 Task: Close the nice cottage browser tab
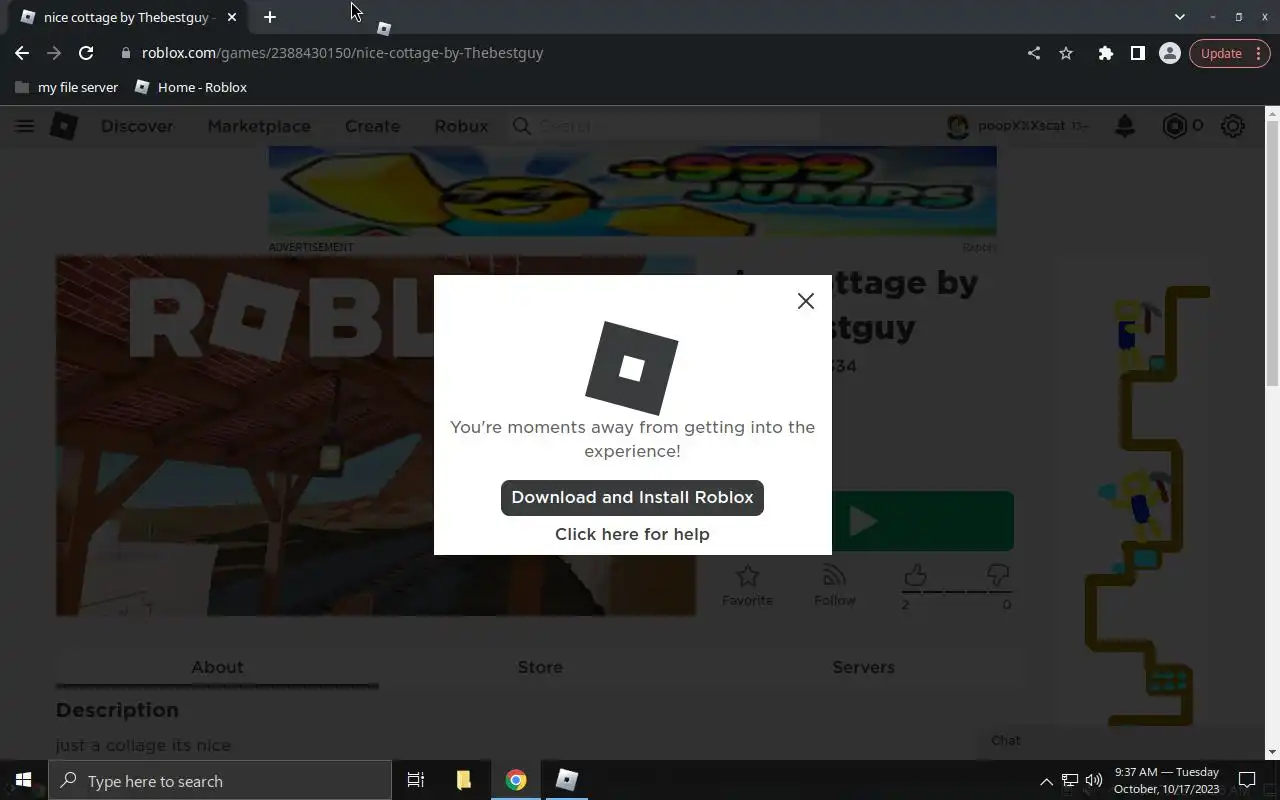click(x=232, y=17)
